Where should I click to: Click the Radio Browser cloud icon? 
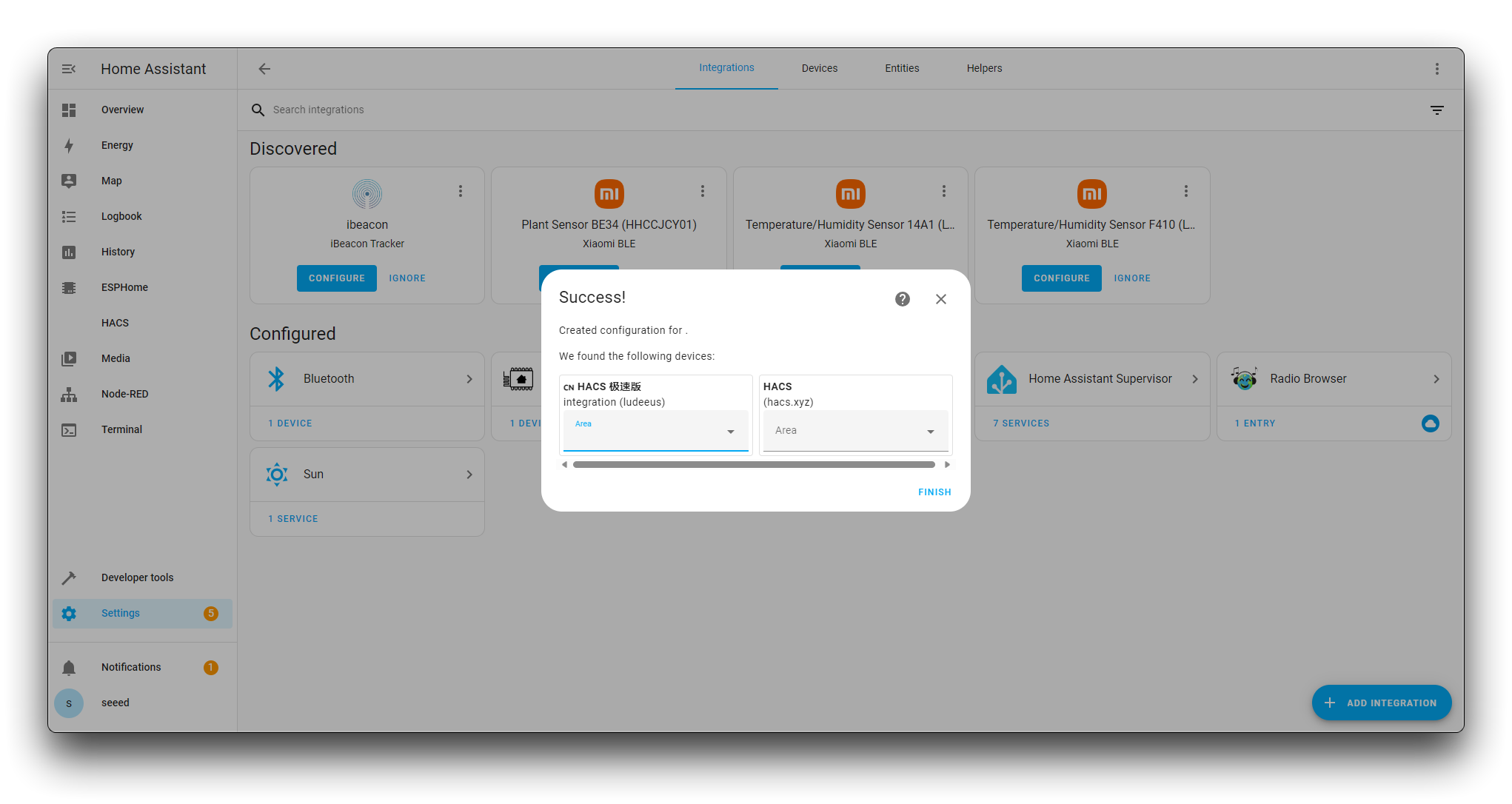point(1430,423)
